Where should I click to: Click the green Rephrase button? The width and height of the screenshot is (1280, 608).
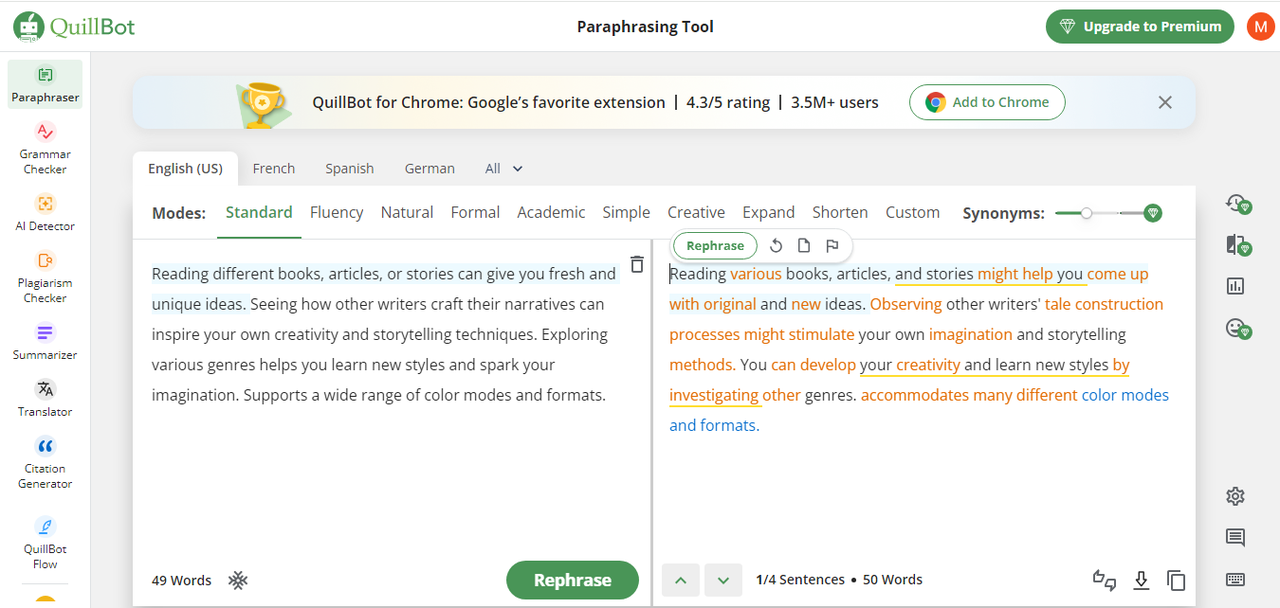tap(572, 580)
